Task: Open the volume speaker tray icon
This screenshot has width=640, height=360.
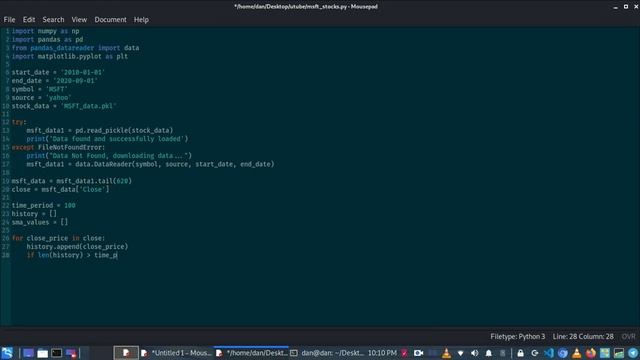Action: [x=475, y=353]
